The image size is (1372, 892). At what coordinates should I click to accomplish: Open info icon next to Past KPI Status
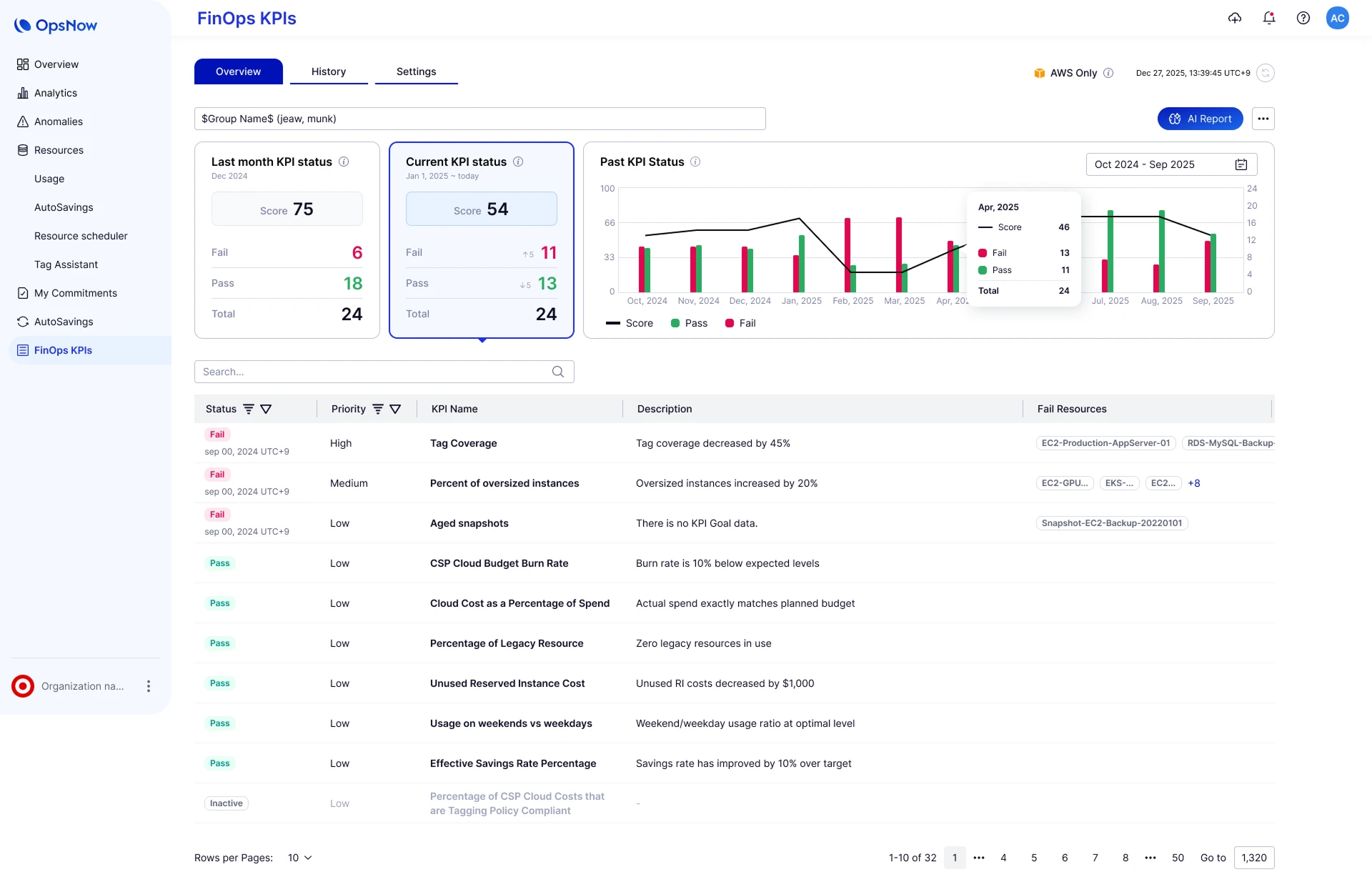(695, 162)
